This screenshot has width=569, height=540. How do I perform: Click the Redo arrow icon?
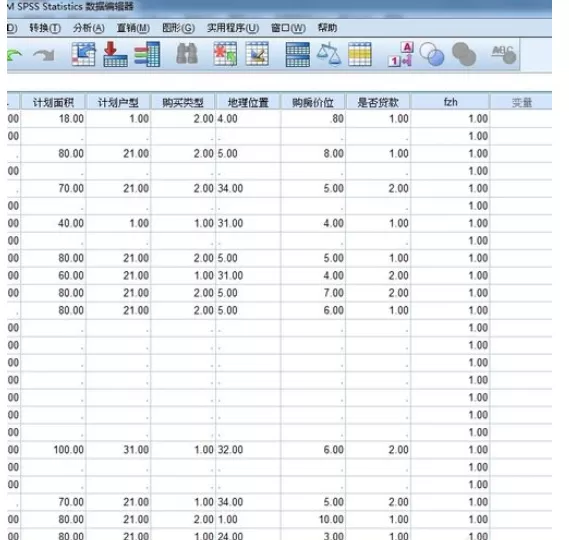(x=44, y=56)
